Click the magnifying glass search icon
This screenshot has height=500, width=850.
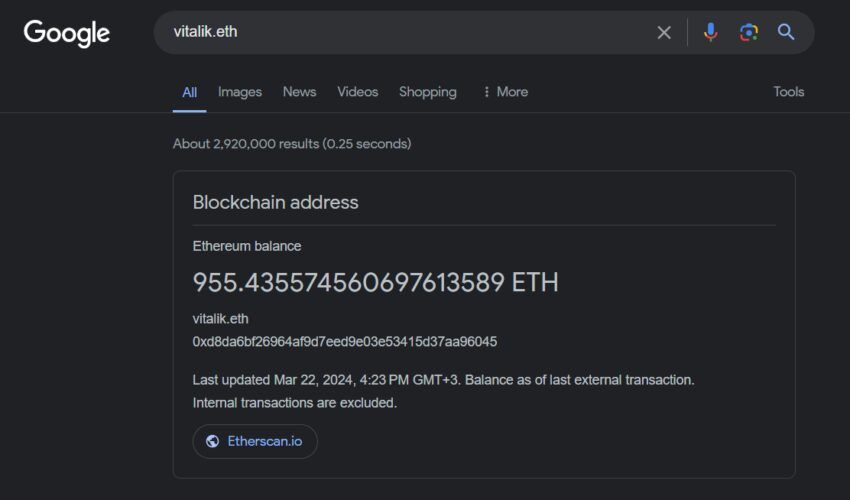point(786,32)
